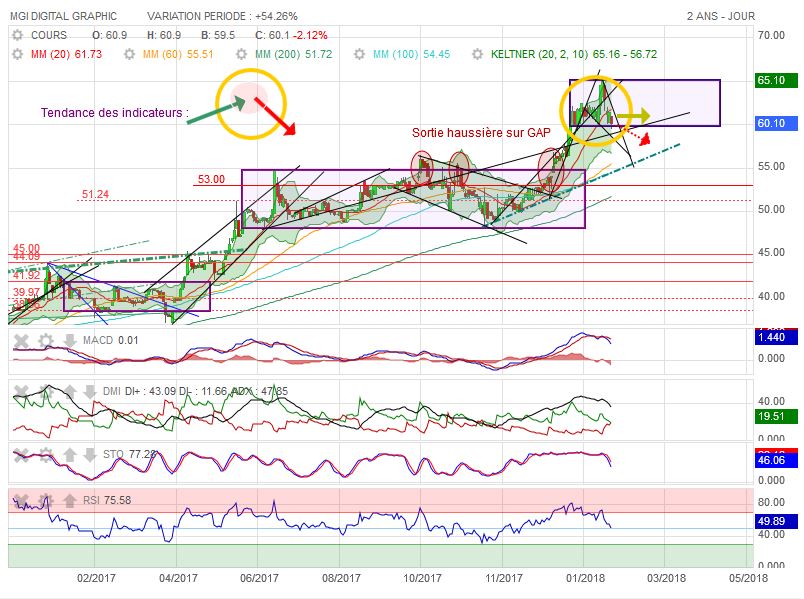Open settings gear for MM (200)
This screenshot has width=804, height=599.
coord(241,54)
